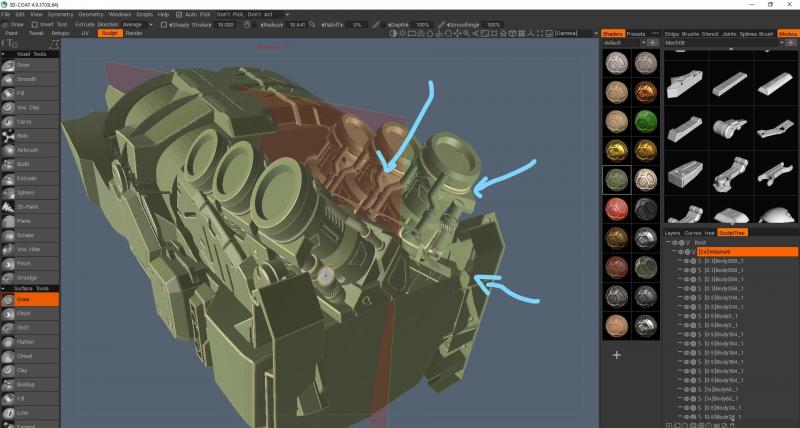
Task: Enable the Auto Pick checkbox
Action: [x=181, y=15]
